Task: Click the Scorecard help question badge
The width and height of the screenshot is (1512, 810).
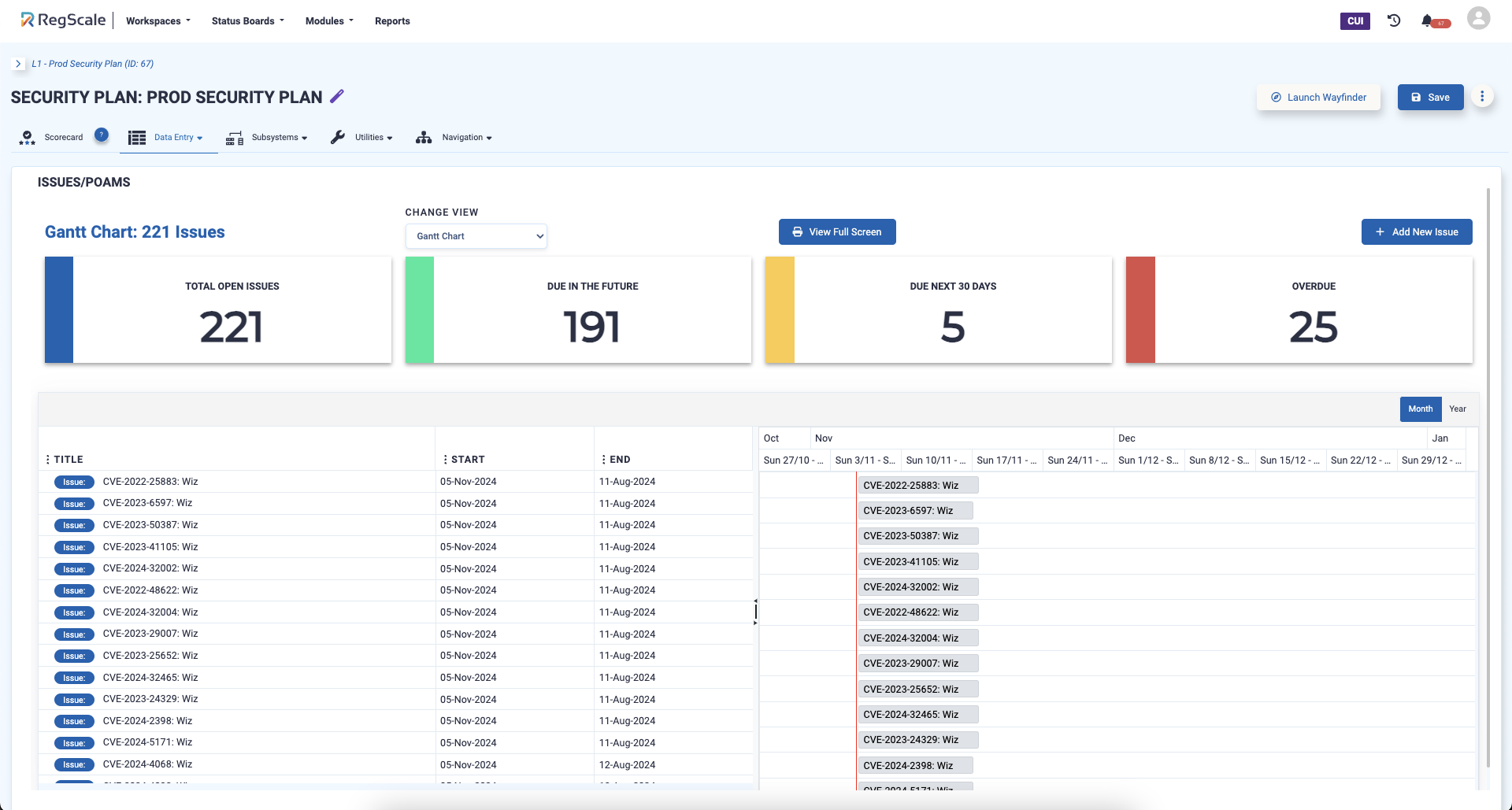Action: pos(102,135)
